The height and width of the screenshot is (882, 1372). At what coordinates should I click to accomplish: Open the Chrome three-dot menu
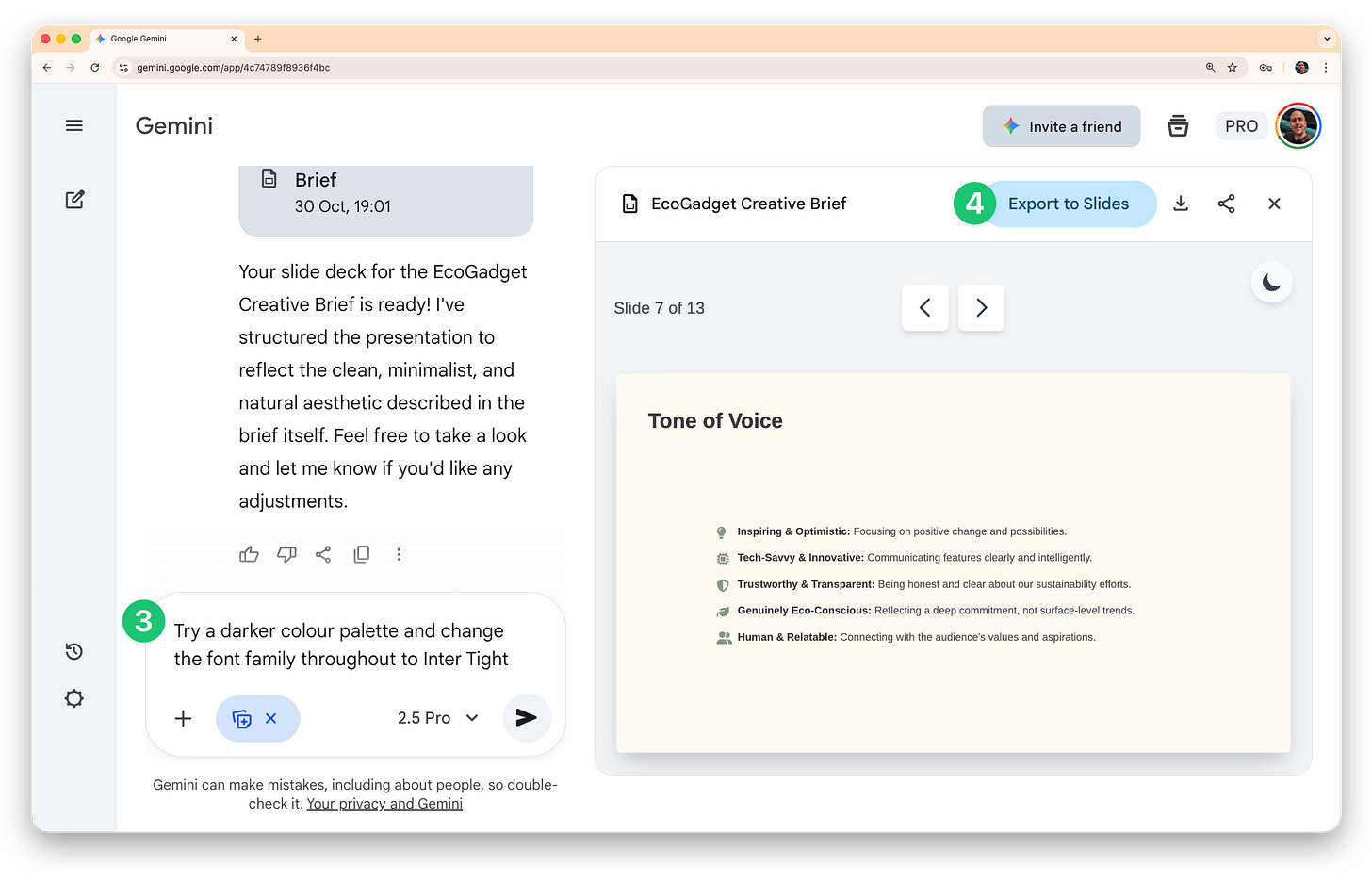[x=1326, y=68]
